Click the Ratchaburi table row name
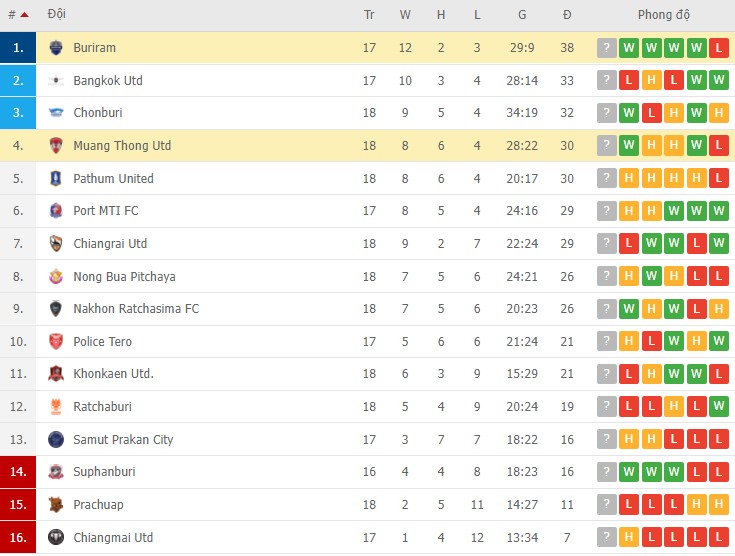This screenshot has width=735, height=556. coord(102,407)
